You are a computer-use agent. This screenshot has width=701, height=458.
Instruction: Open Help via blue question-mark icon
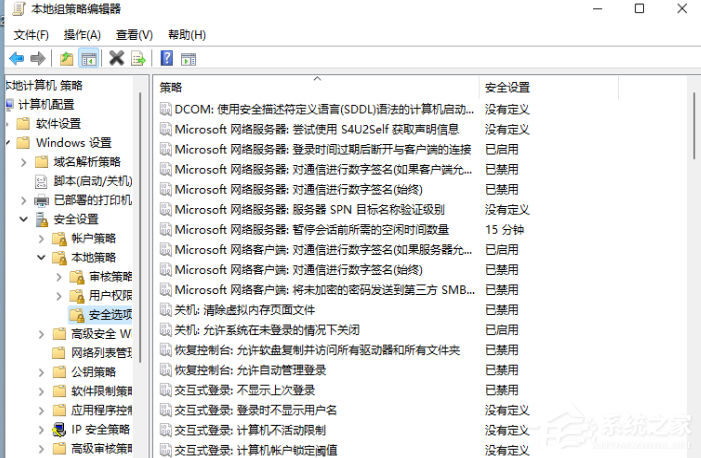(x=166, y=58)
